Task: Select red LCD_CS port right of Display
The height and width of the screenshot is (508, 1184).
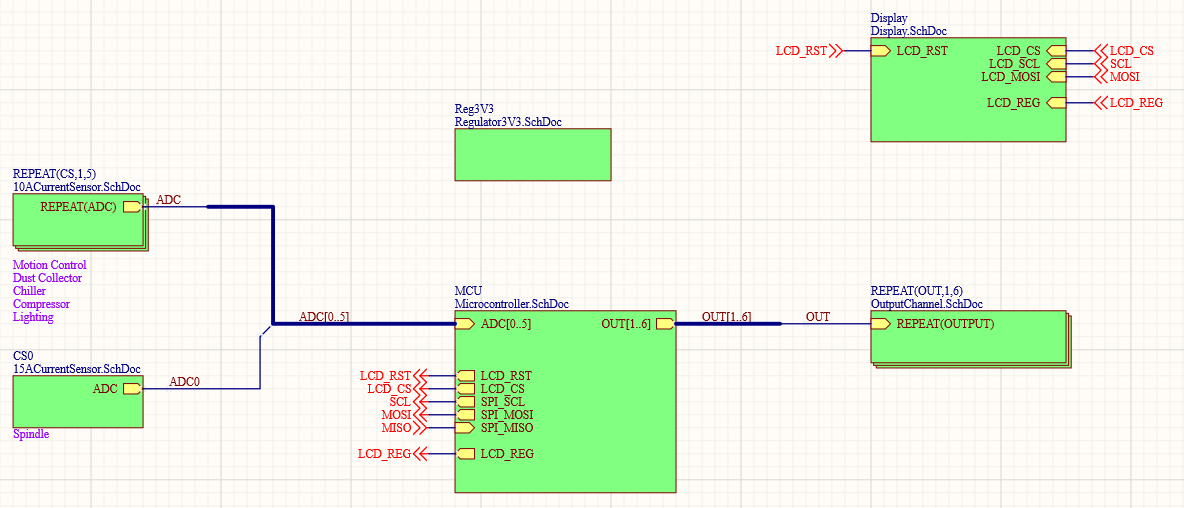Action: [x=1123, y=51]
